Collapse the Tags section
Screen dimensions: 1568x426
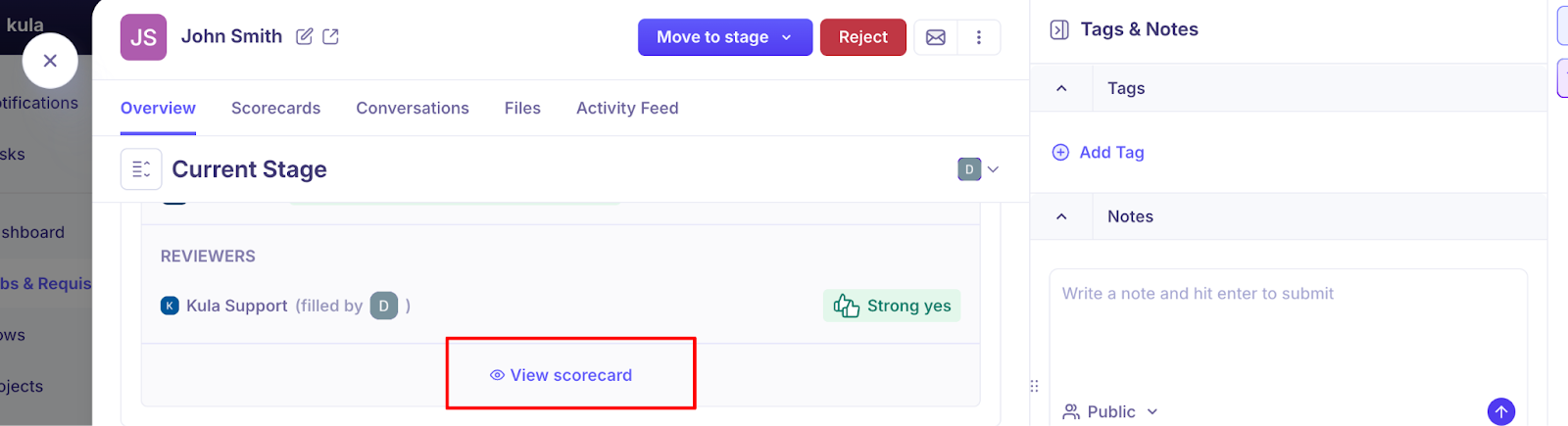coord(1061,88)
